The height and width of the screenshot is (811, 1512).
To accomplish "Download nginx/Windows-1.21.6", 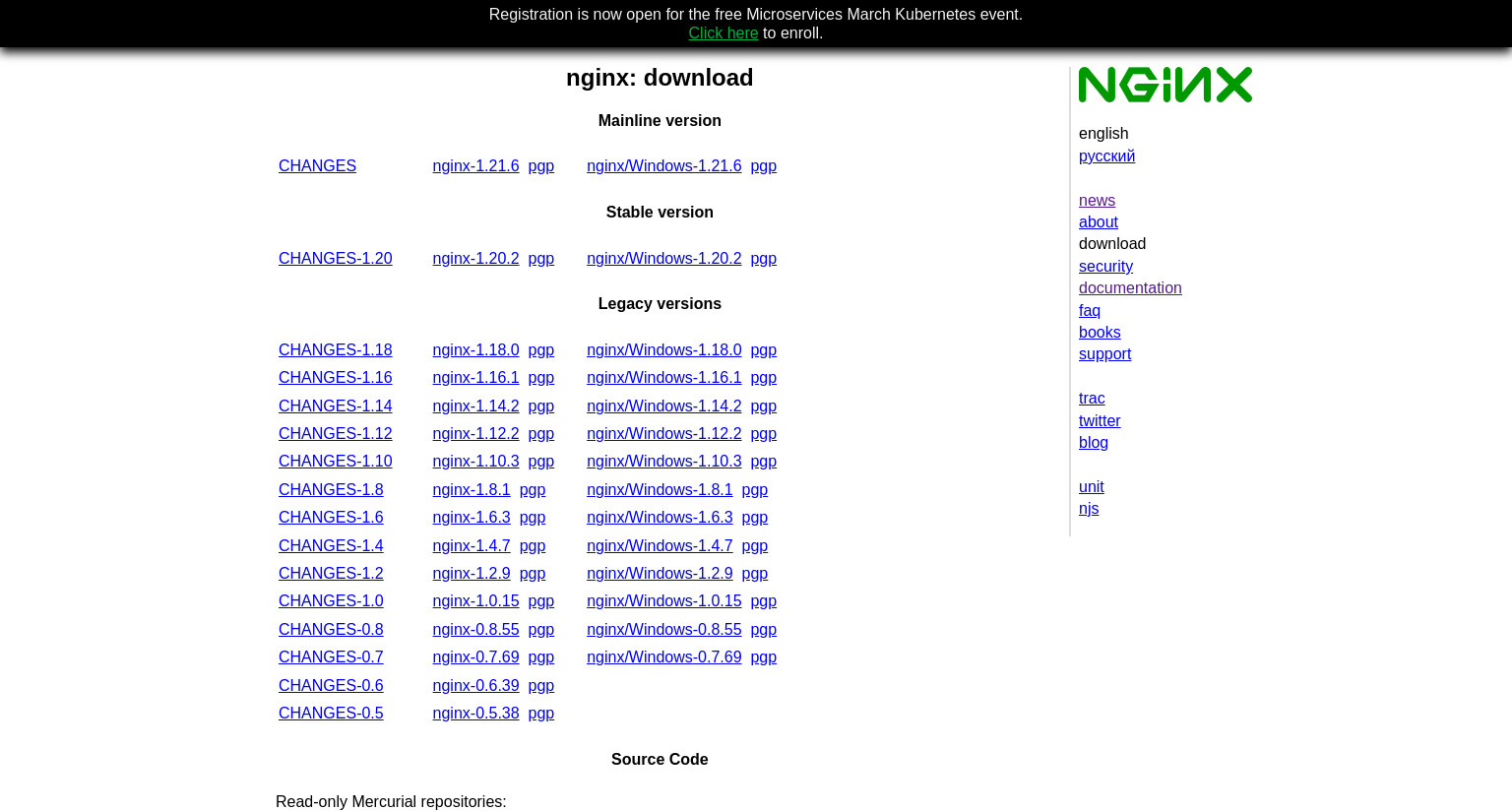I will [664, 166].
